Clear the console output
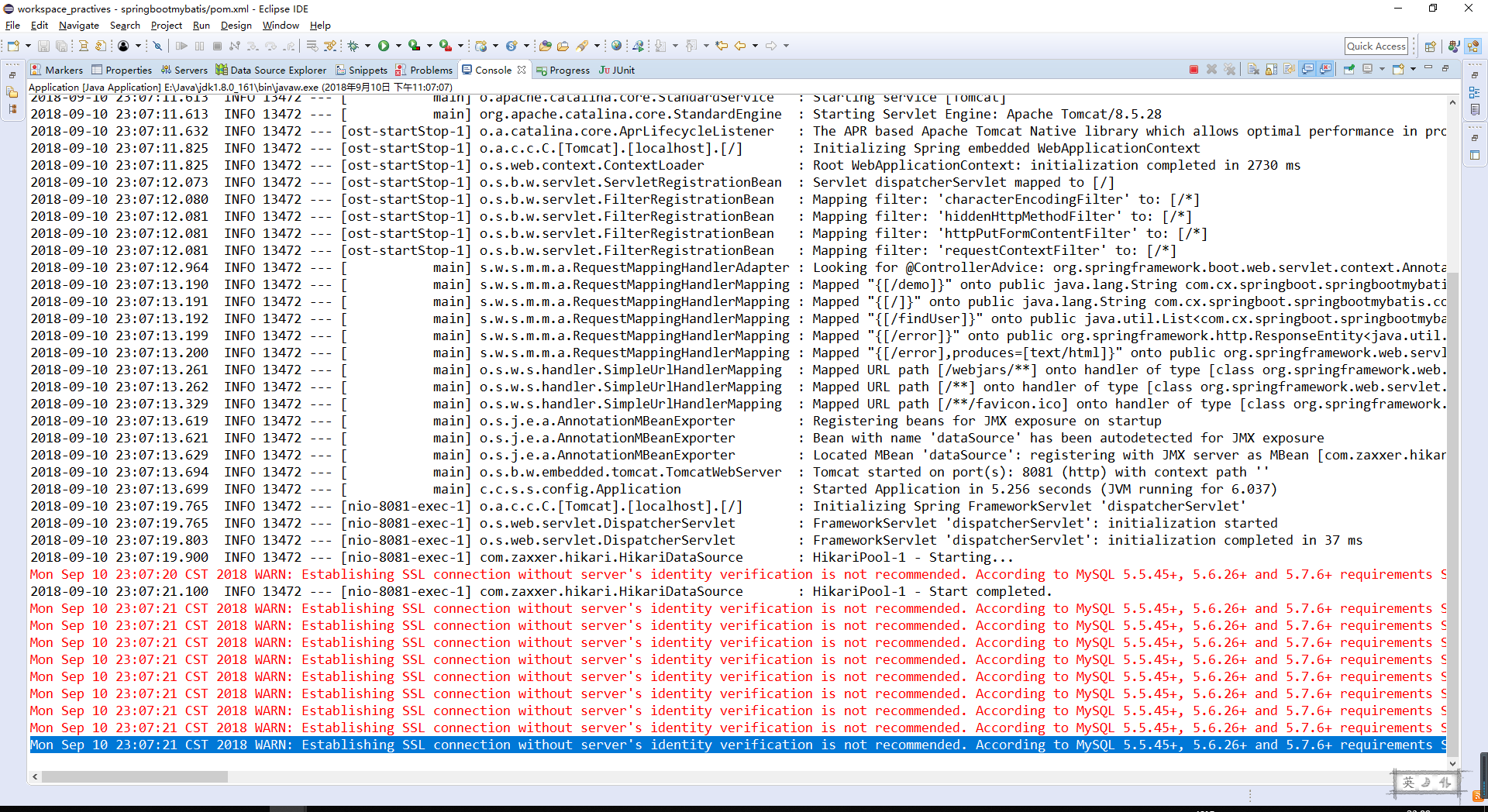Viewport: 1488px width, 812px height. click(x=1253, y=70)
